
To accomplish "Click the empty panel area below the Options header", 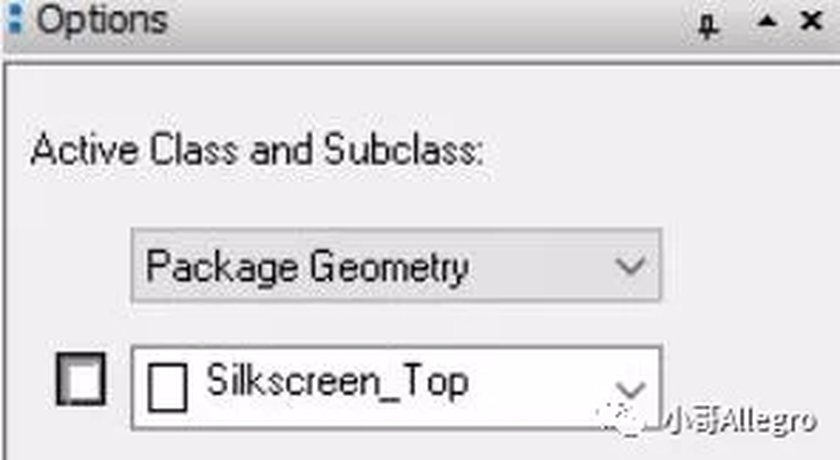I will (x=420, y=96).
